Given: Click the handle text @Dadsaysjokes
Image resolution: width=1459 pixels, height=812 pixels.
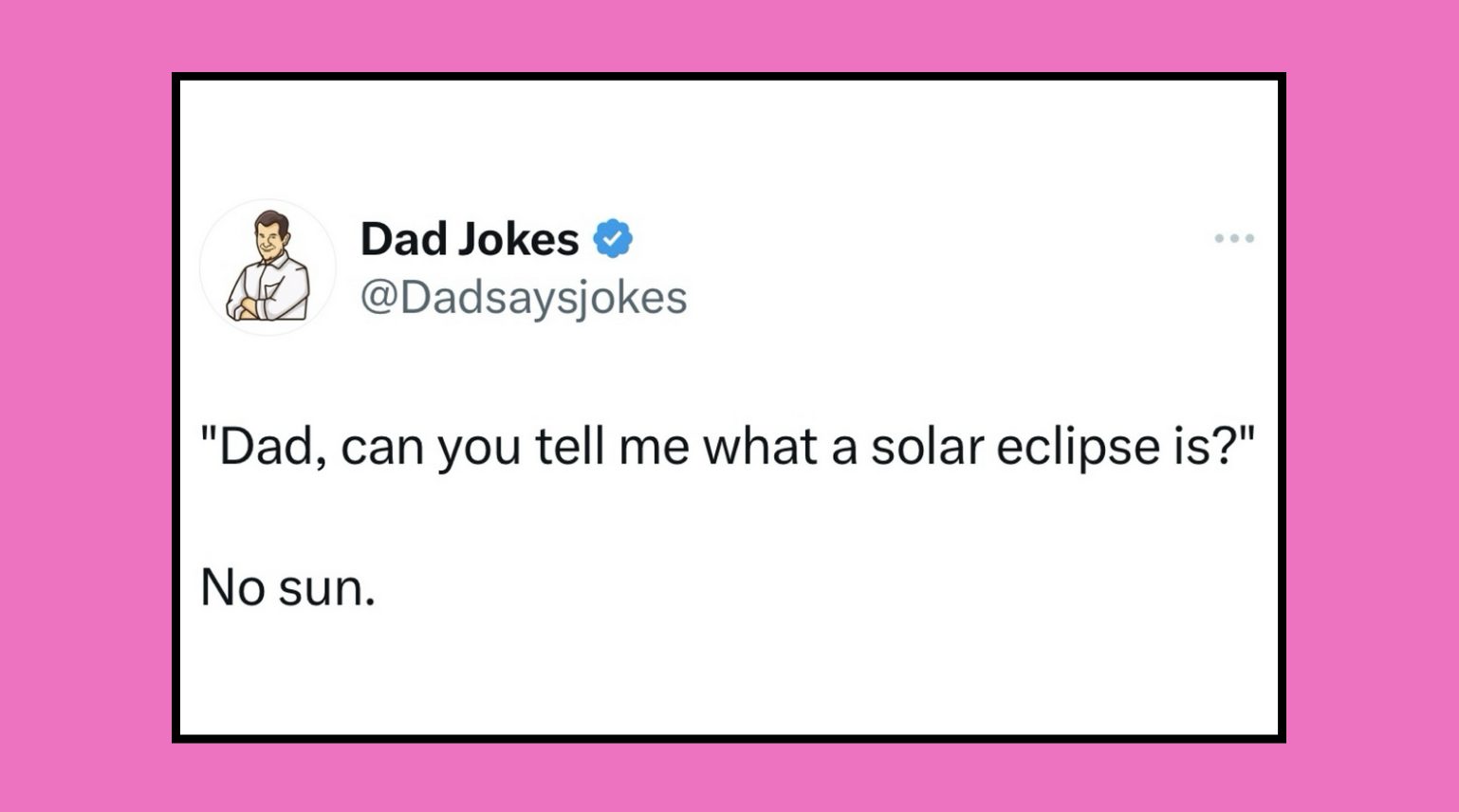Looking at the screenshot, I should click(523, 299).
